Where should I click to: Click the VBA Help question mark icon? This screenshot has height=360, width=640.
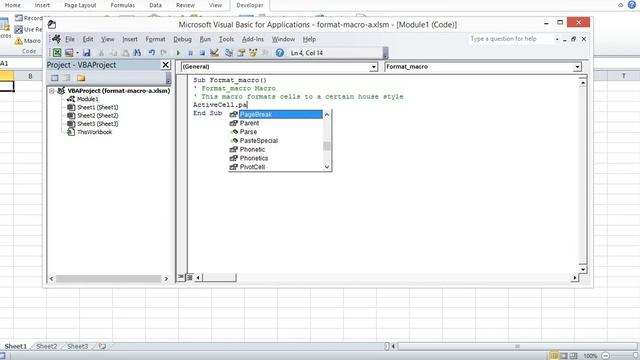pyautogui.click(x=280, y=53)
